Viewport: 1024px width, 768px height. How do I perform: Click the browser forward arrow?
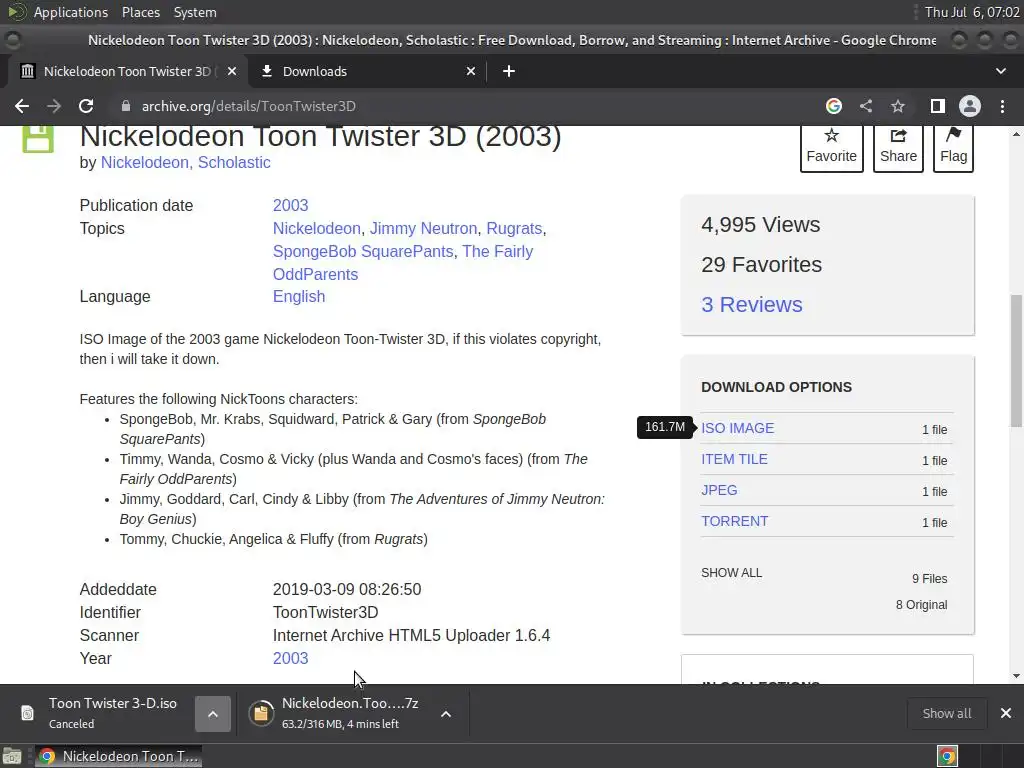[x=54, y=106]
